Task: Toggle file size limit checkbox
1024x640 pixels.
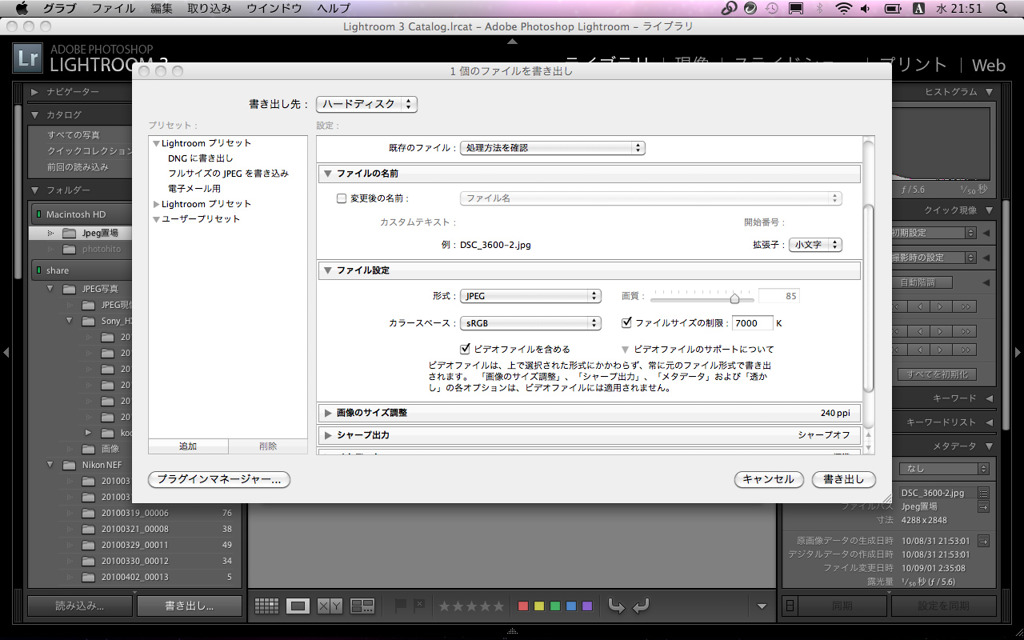Action: [627, 323]
